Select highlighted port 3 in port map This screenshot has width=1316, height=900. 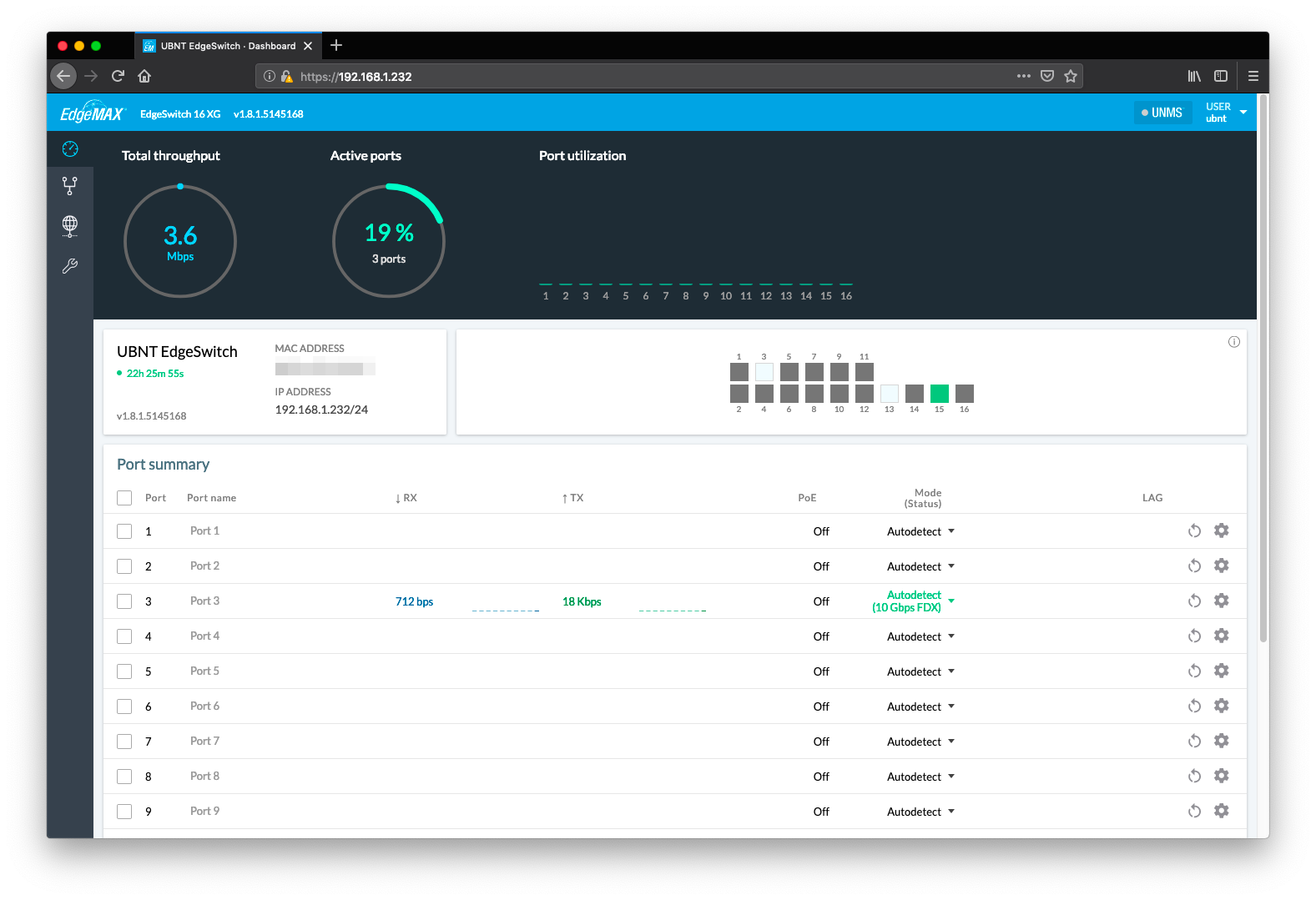[764, 372]
